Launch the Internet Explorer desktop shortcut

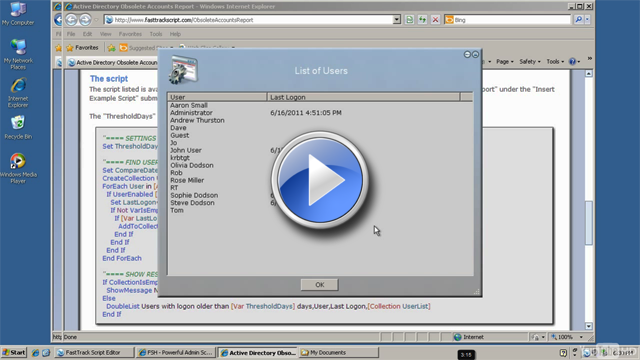coord(18,93)
